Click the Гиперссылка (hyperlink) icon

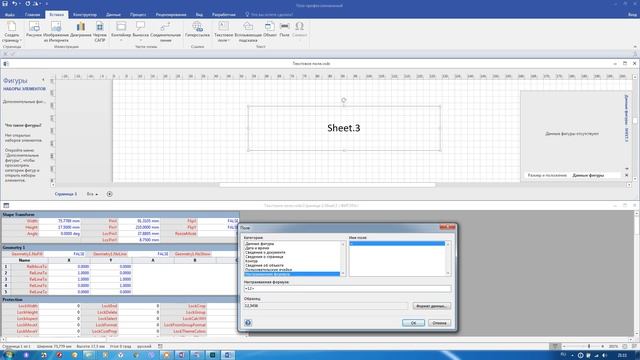[197, 27]
